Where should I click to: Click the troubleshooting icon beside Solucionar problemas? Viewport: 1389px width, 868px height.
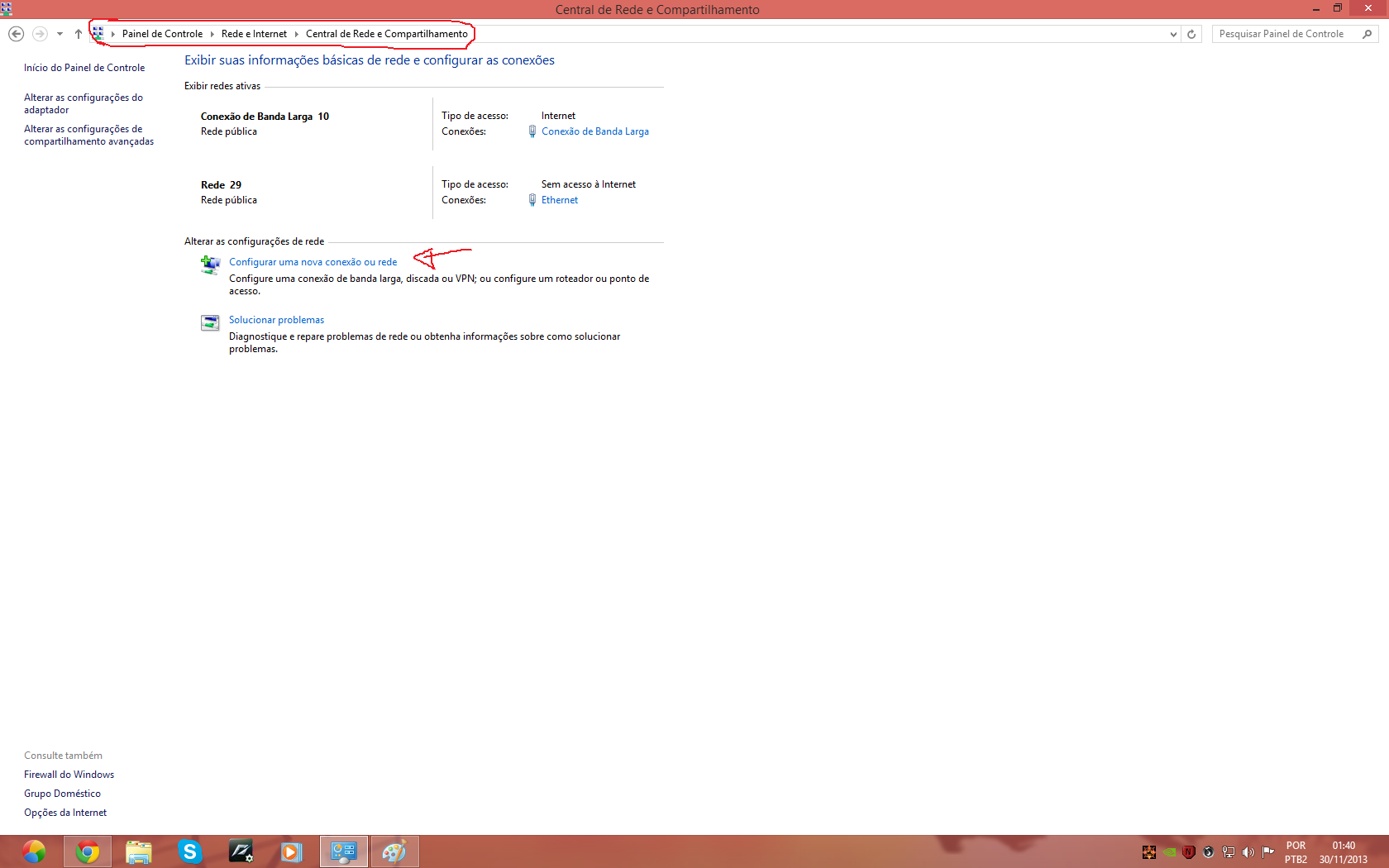click(210, 322)
